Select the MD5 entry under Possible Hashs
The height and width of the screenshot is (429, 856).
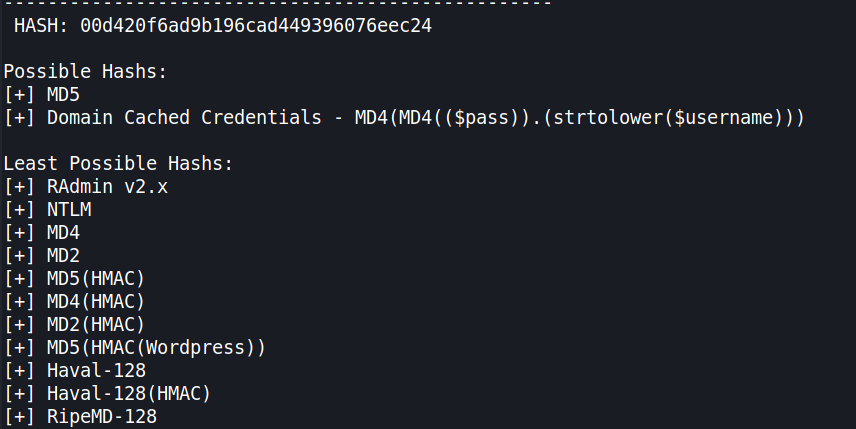pyautogui.click(x=66, y=94)
